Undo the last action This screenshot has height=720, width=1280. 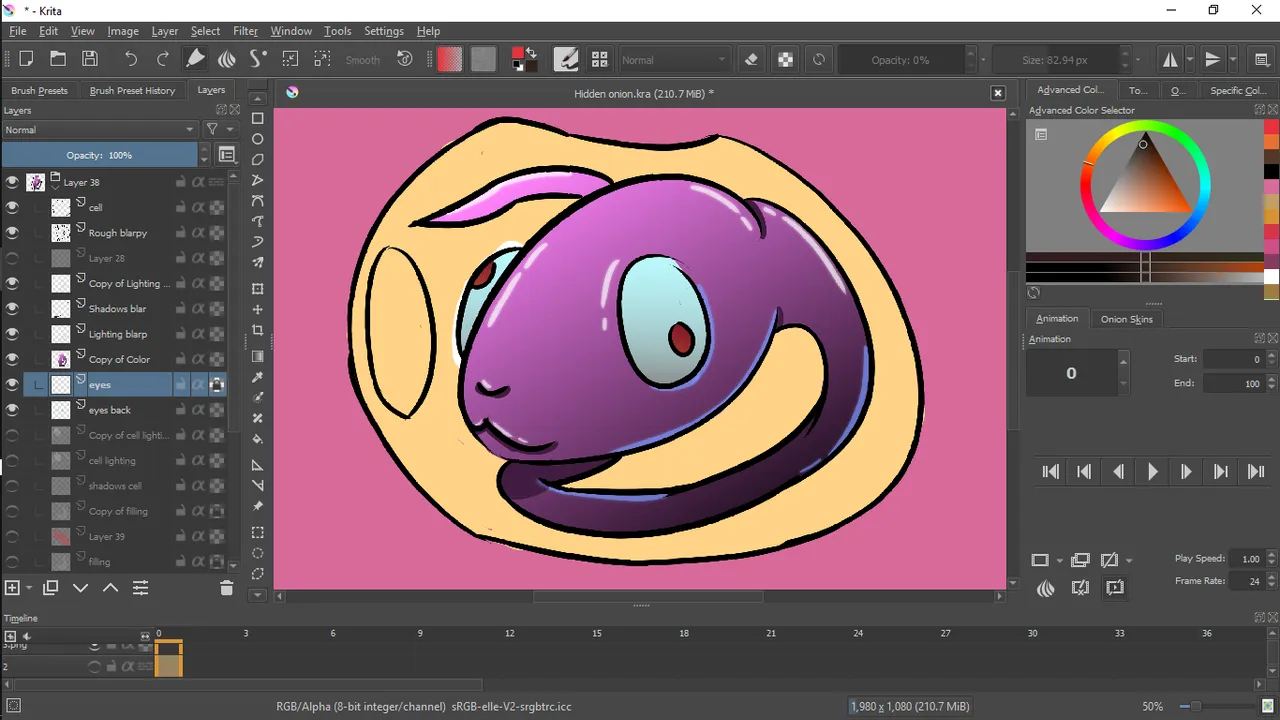pos(130,59)
